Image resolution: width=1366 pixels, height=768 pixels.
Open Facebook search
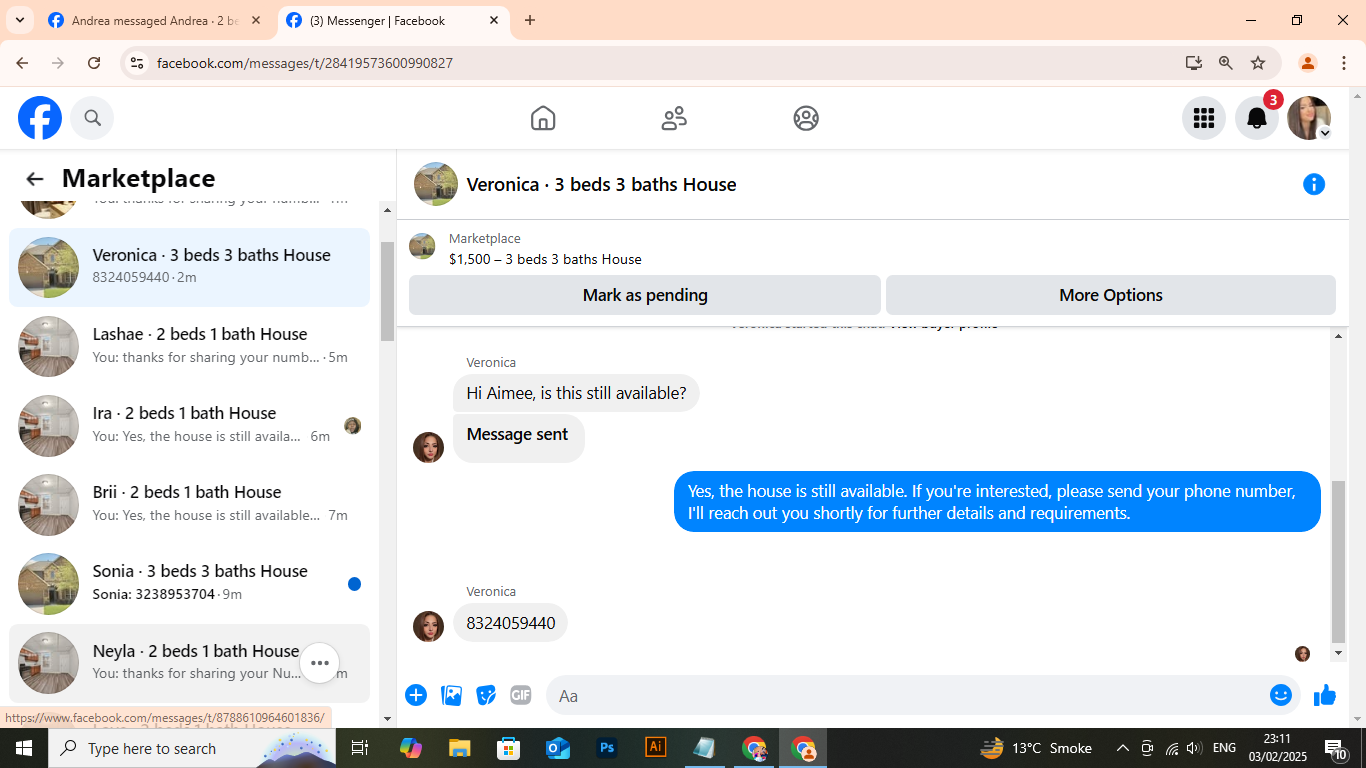(x=92, y=118)
